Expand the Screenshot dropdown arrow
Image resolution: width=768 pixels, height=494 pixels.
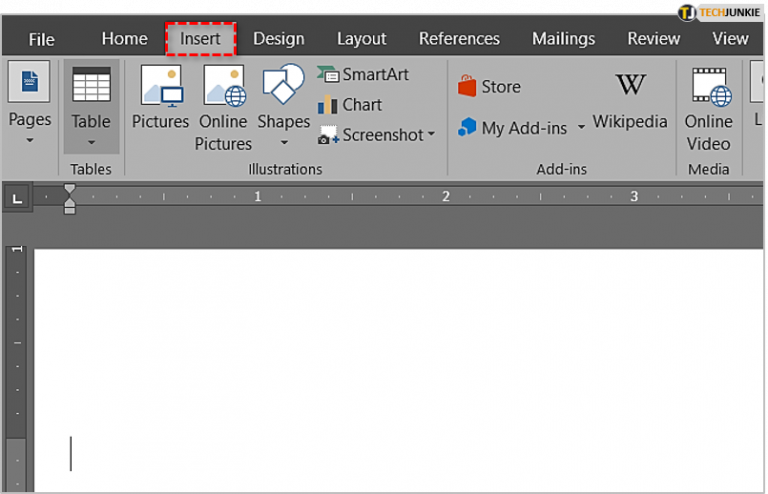(431, 135)
